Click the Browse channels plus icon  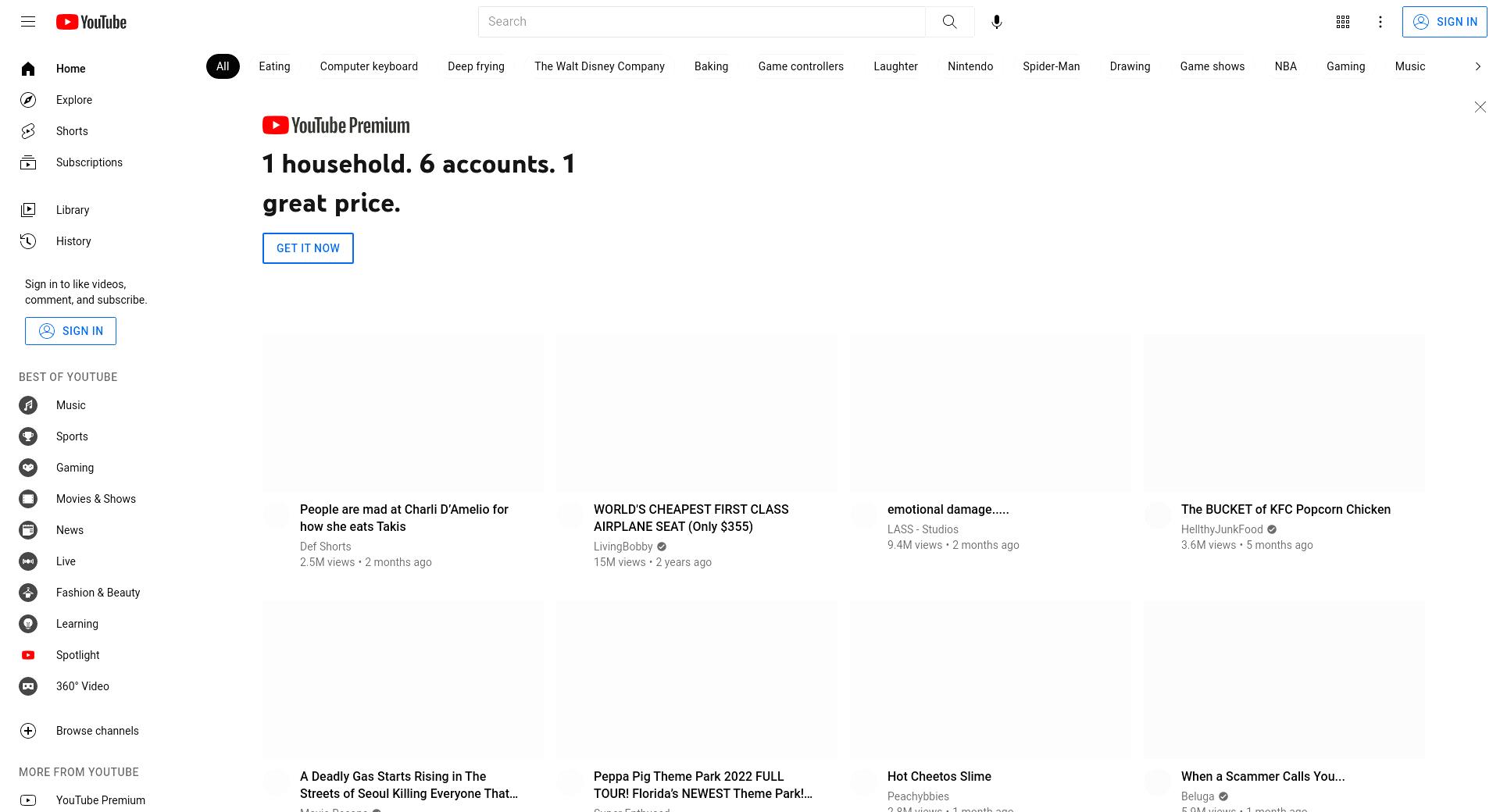click(28, 731)
